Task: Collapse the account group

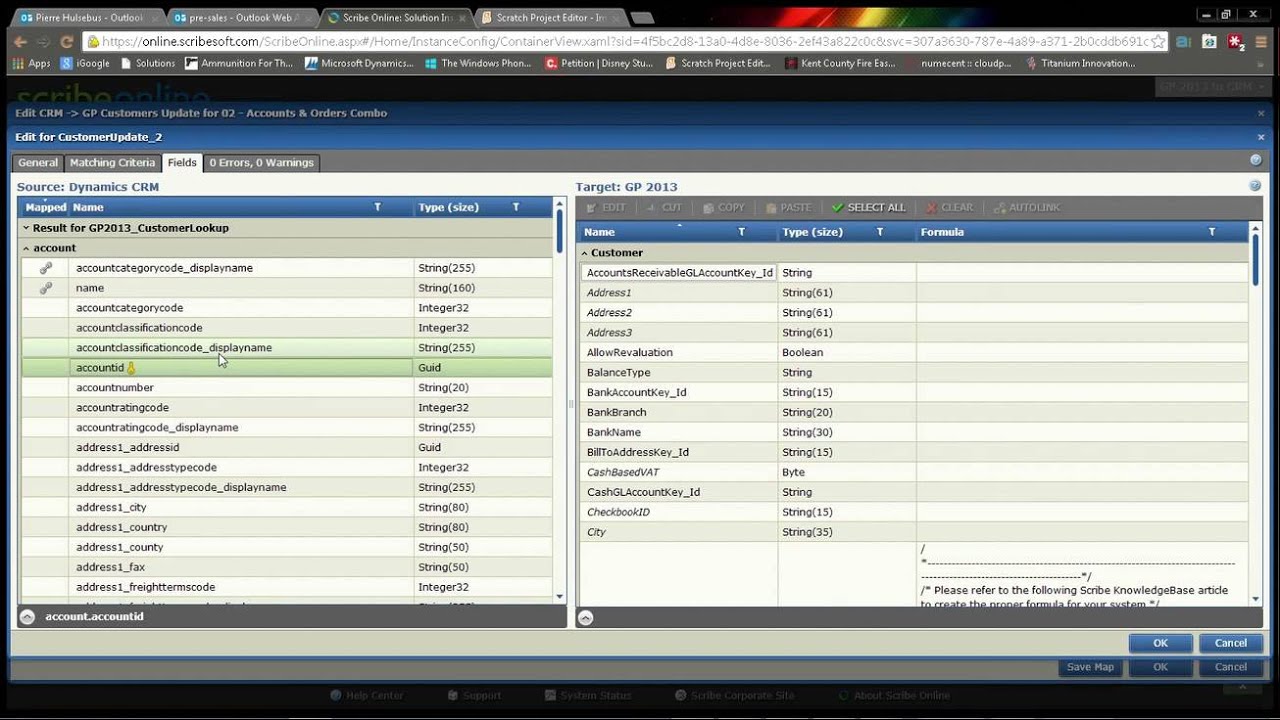Action: coord(27,248)
